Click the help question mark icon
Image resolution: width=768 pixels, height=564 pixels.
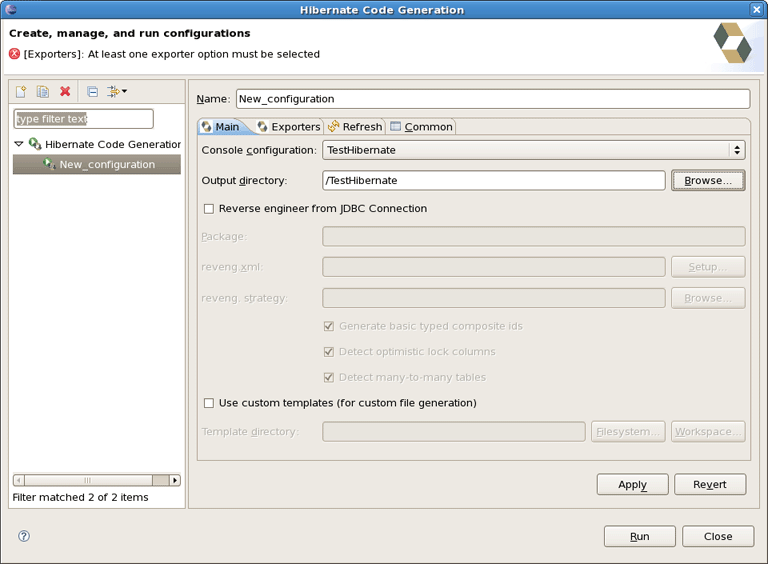(x=24, y=536)
